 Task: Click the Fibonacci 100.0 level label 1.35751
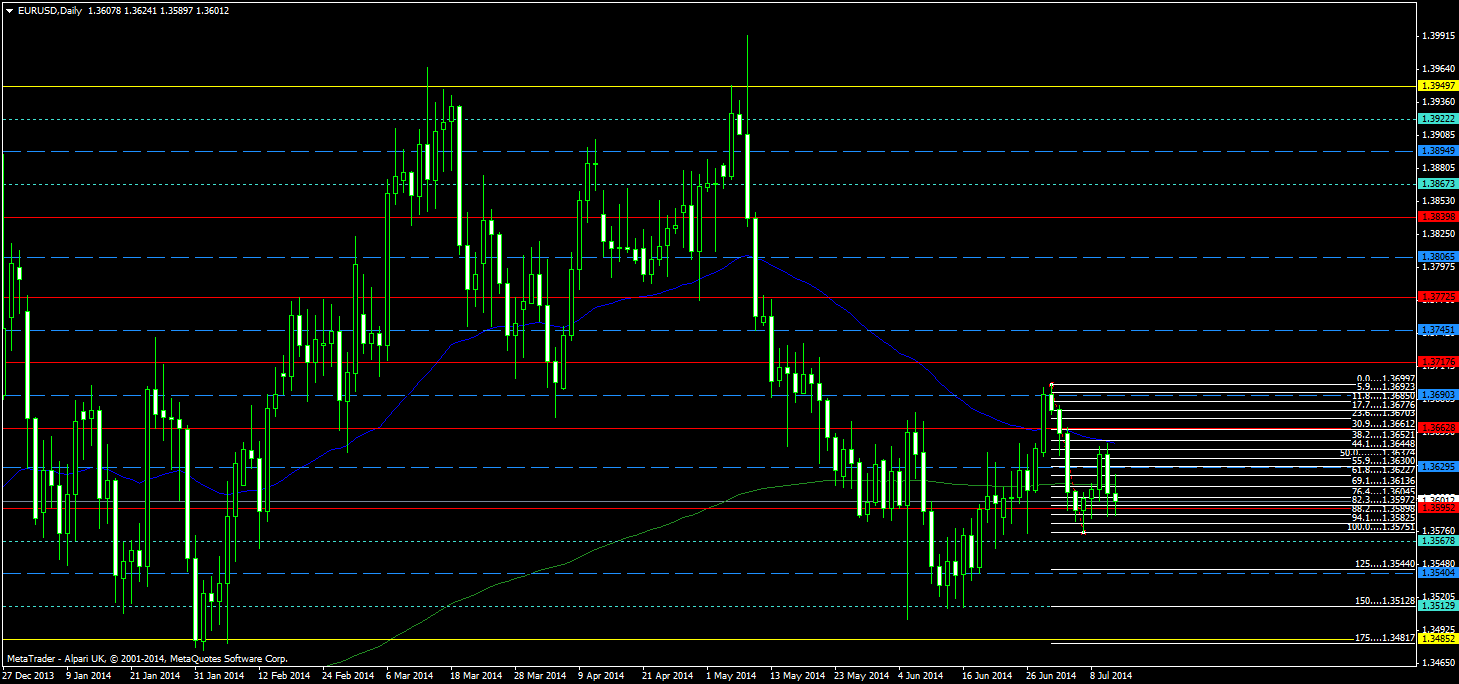click(1381, 526)
